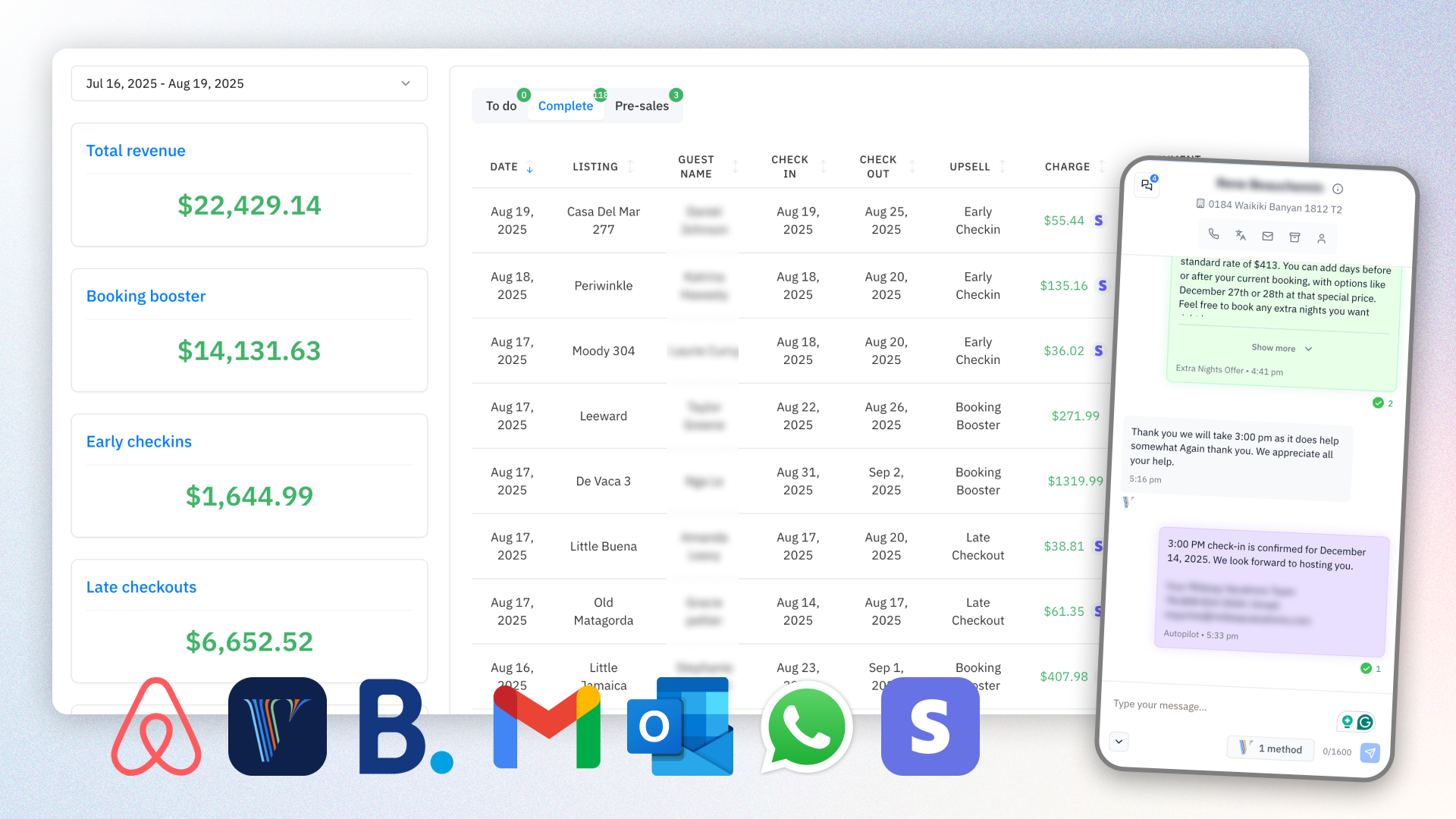
Task: Expand the Show more message chevron
Action: click(x=1308, y=349)
